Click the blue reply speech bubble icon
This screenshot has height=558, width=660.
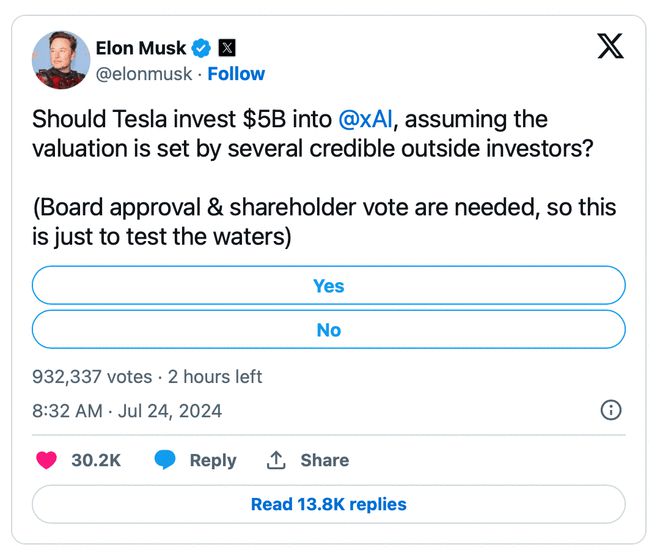tap(165, 460)
